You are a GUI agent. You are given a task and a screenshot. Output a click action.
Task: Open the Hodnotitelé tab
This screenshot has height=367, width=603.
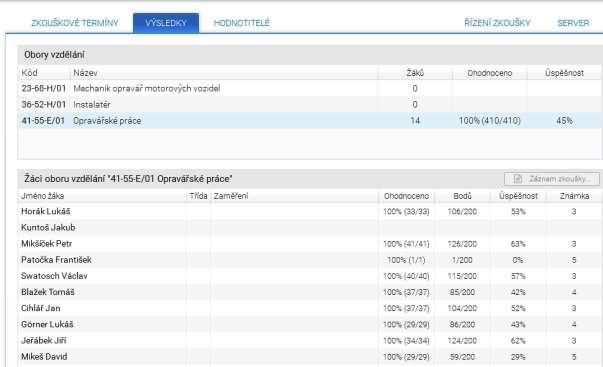[x=242, y=23]
